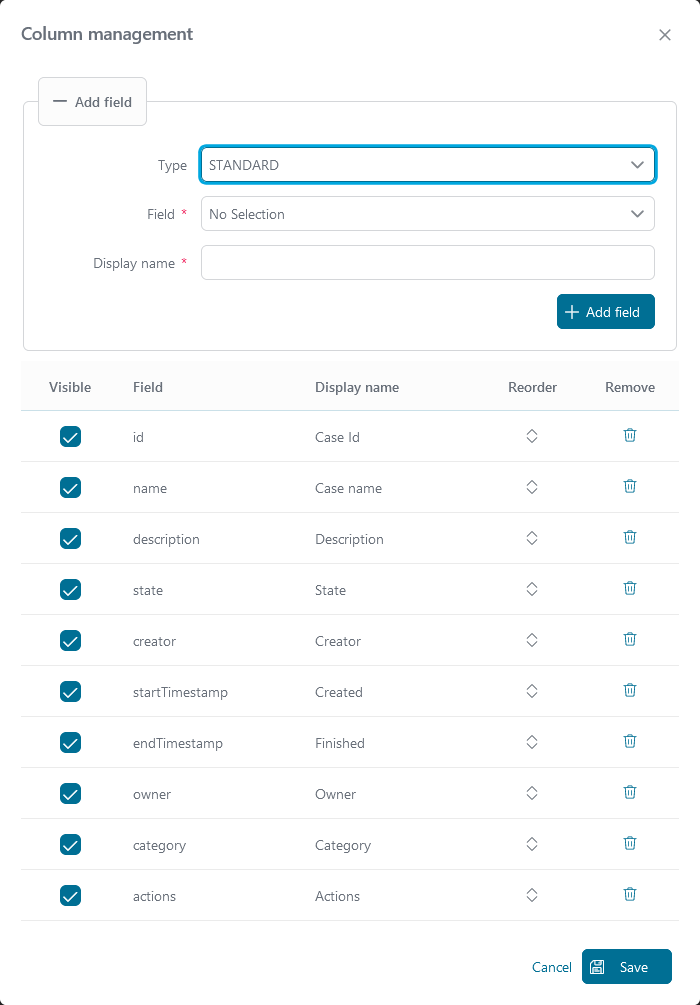Screen dimensions: 700x1005
Task: Collapse the Add field section
Action: [x=92, y=102]
